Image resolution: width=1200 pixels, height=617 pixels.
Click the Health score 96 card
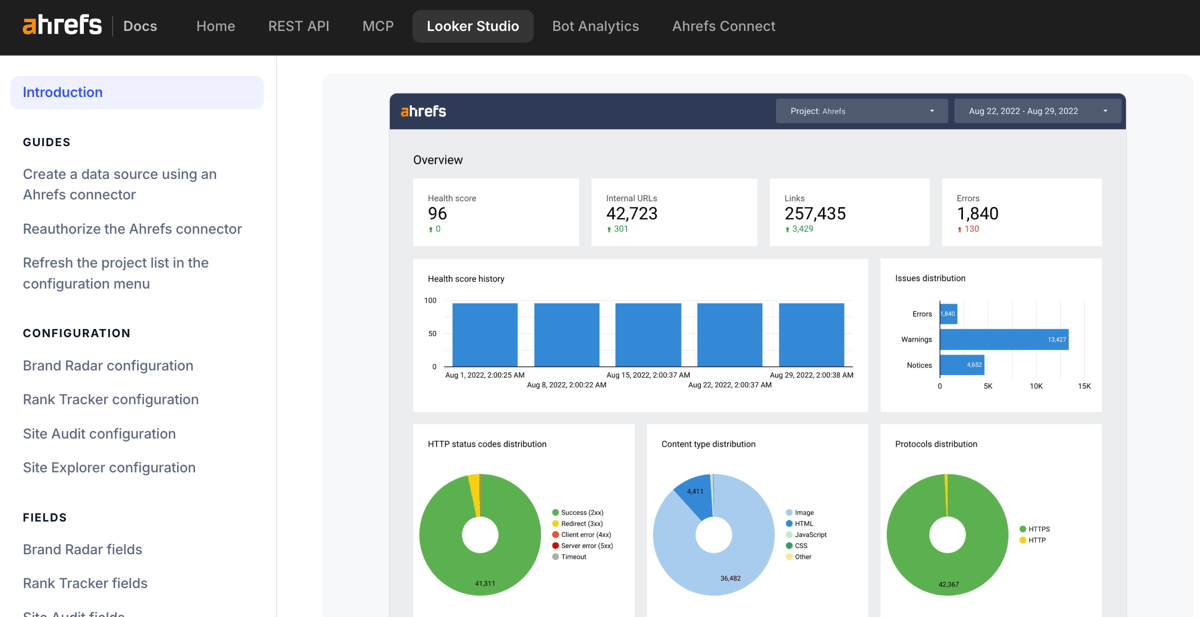[496, 212]
